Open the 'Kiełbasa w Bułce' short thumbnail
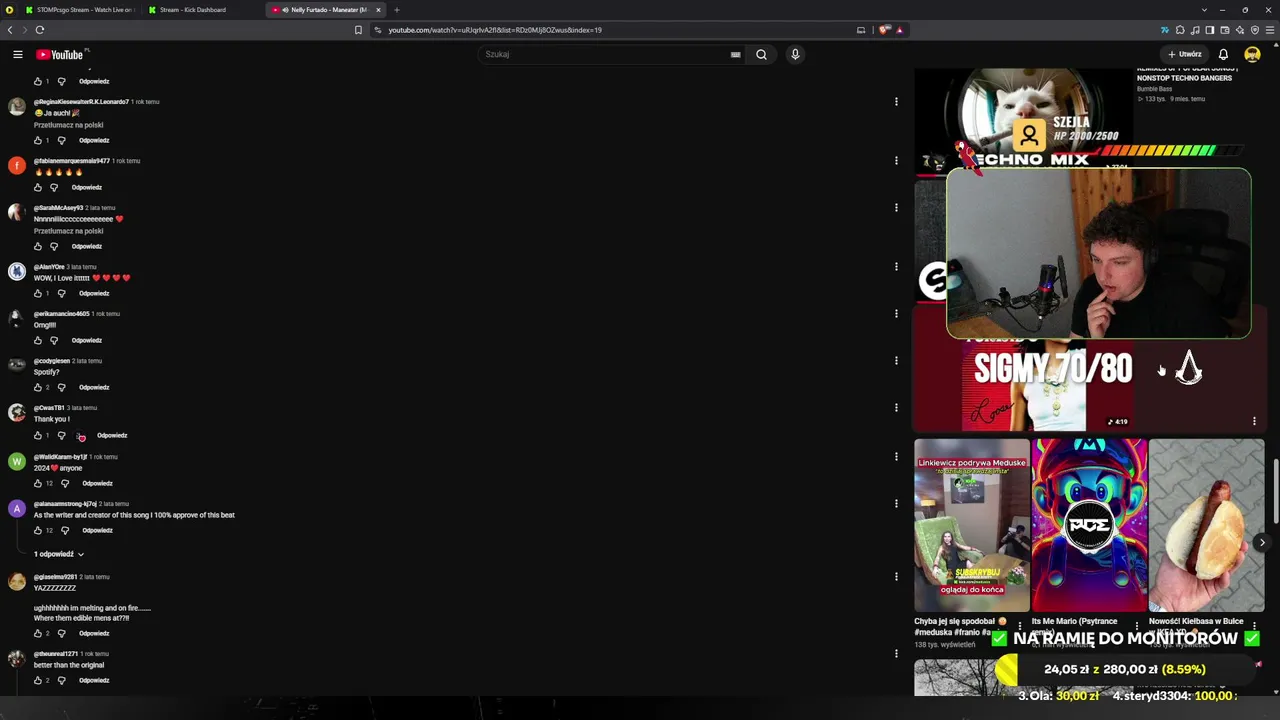Screen dimensions: 1280x720 pos(1207,525)
